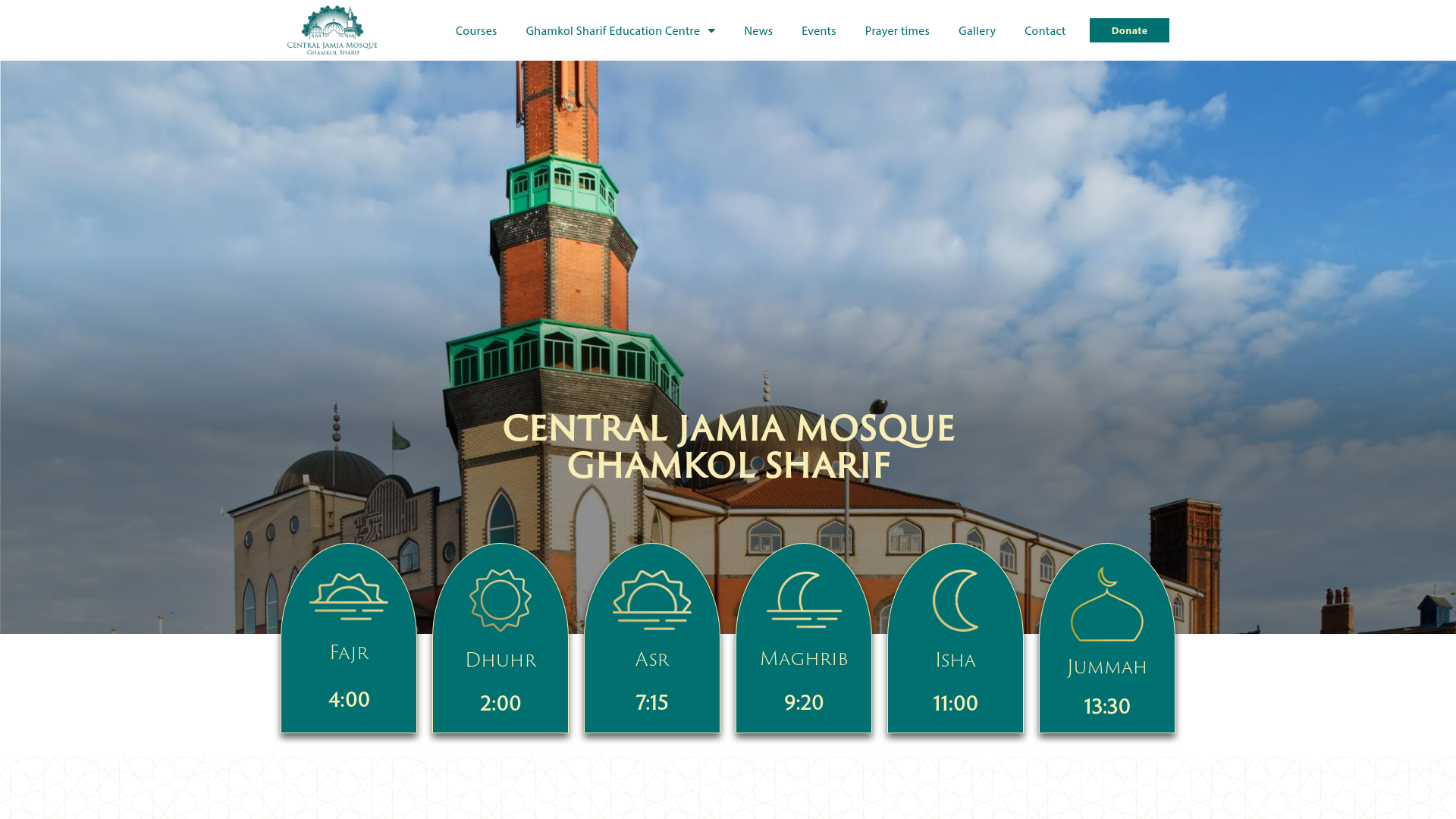
Task: Click the Fajr label
Action: (349, 653)
